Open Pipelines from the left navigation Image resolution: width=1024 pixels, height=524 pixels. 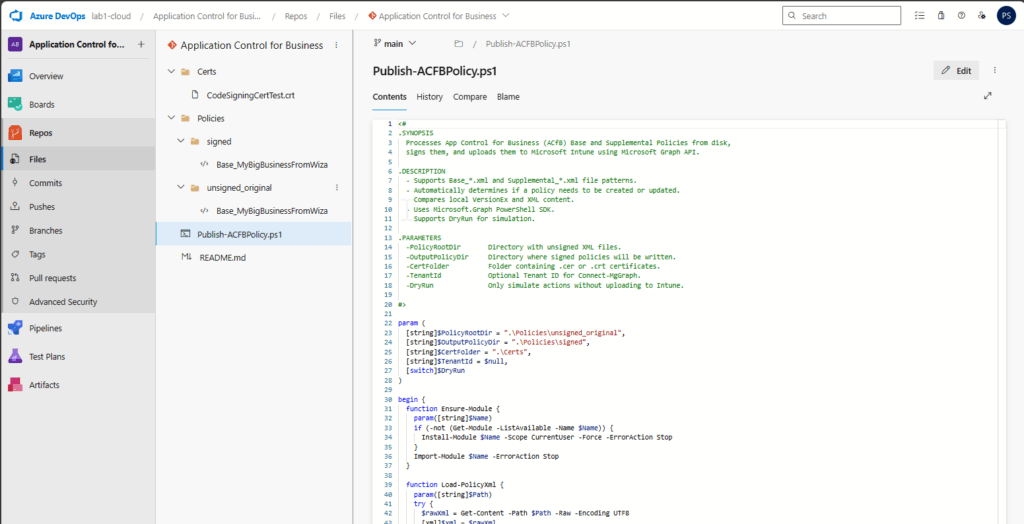tap(45, 328)
